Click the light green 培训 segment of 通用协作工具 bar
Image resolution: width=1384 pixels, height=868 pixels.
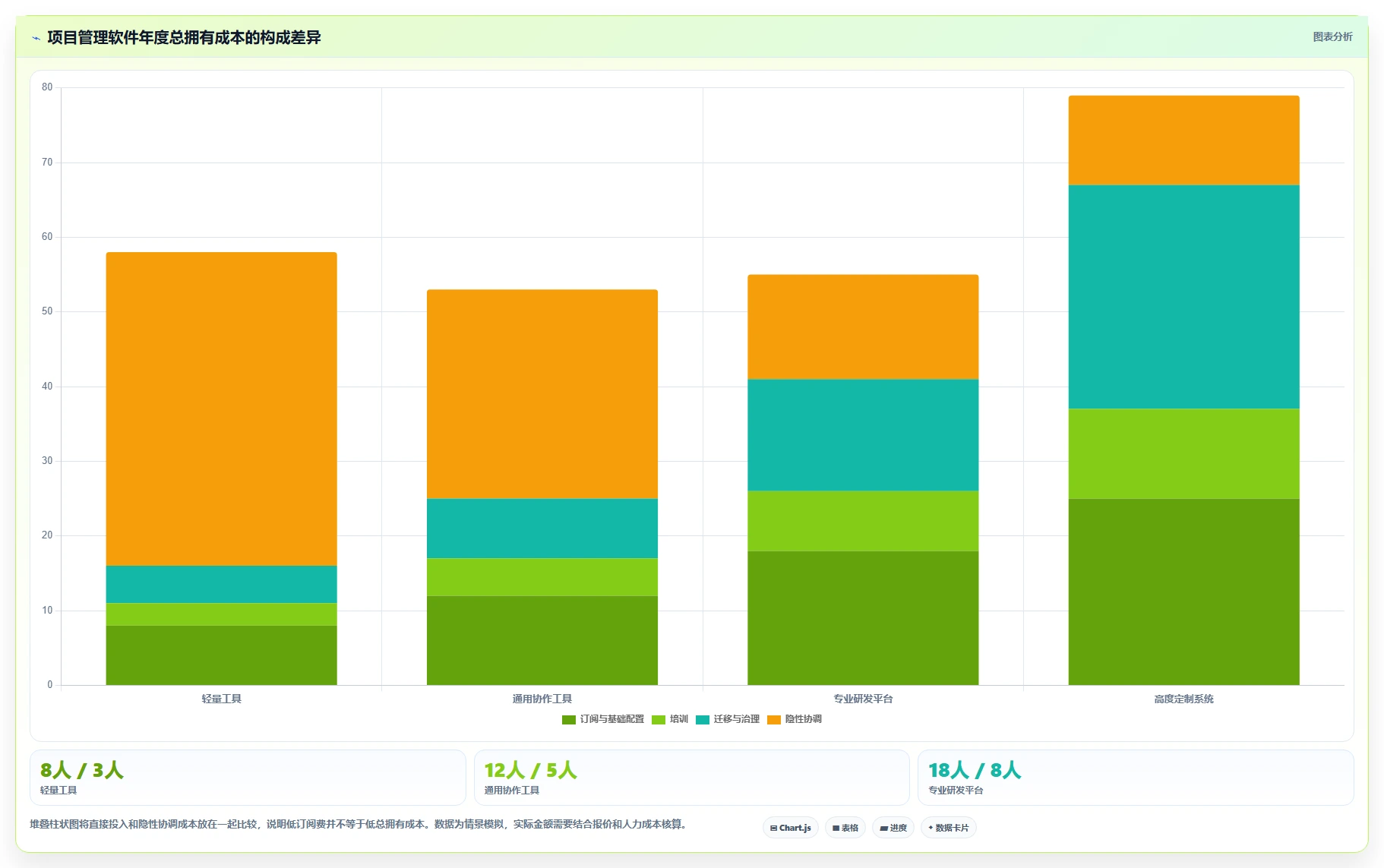pyautogui.click(x=542, y=577)
